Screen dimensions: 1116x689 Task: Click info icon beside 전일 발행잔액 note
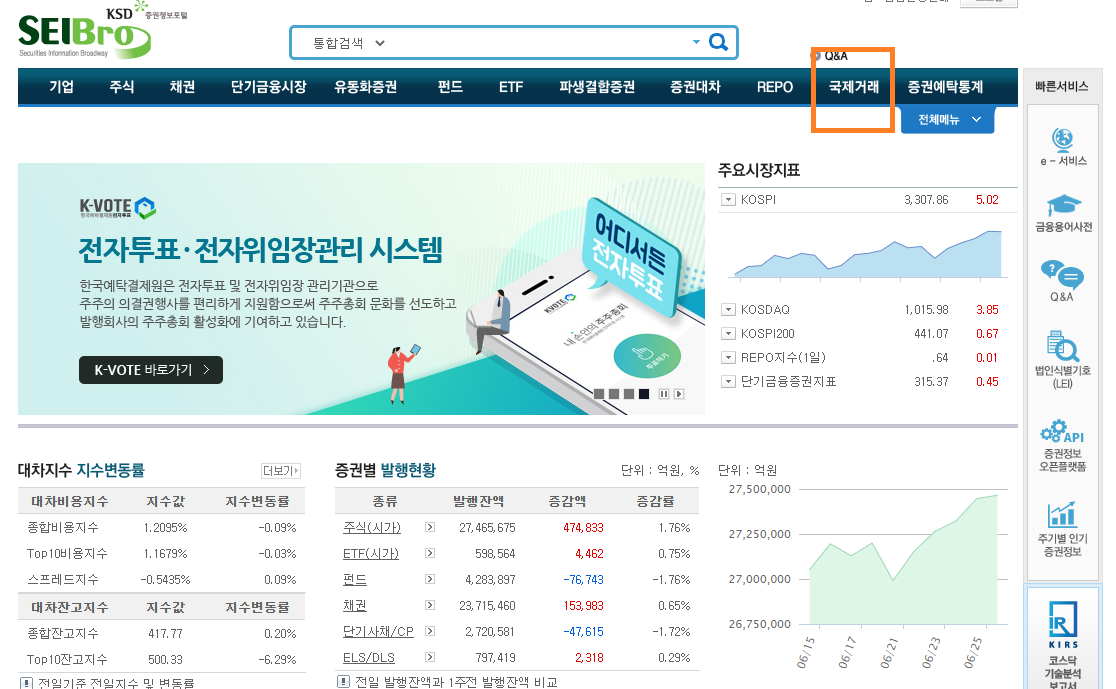pos(343,682)
